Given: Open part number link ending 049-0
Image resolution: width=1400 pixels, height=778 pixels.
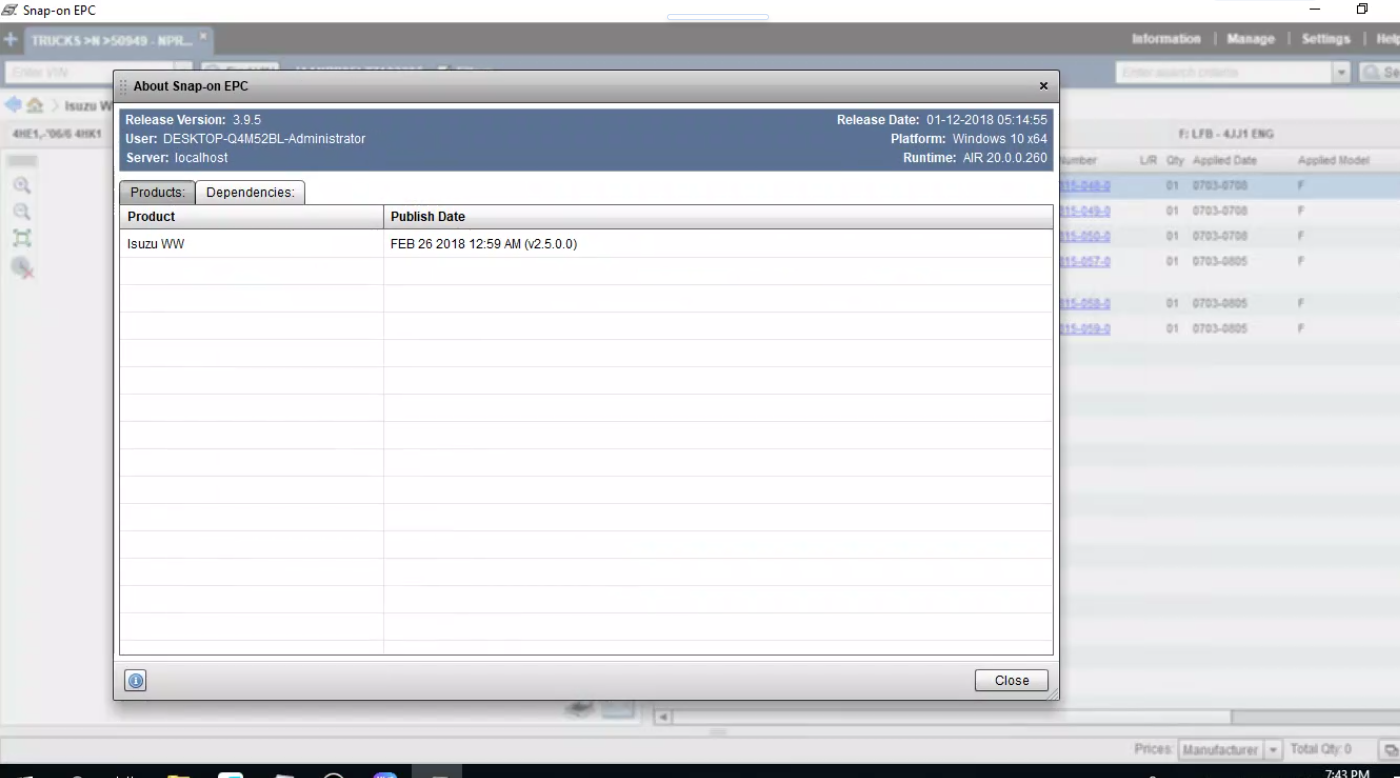Looking at the screenshot, I should click(x=1084, y=211).
